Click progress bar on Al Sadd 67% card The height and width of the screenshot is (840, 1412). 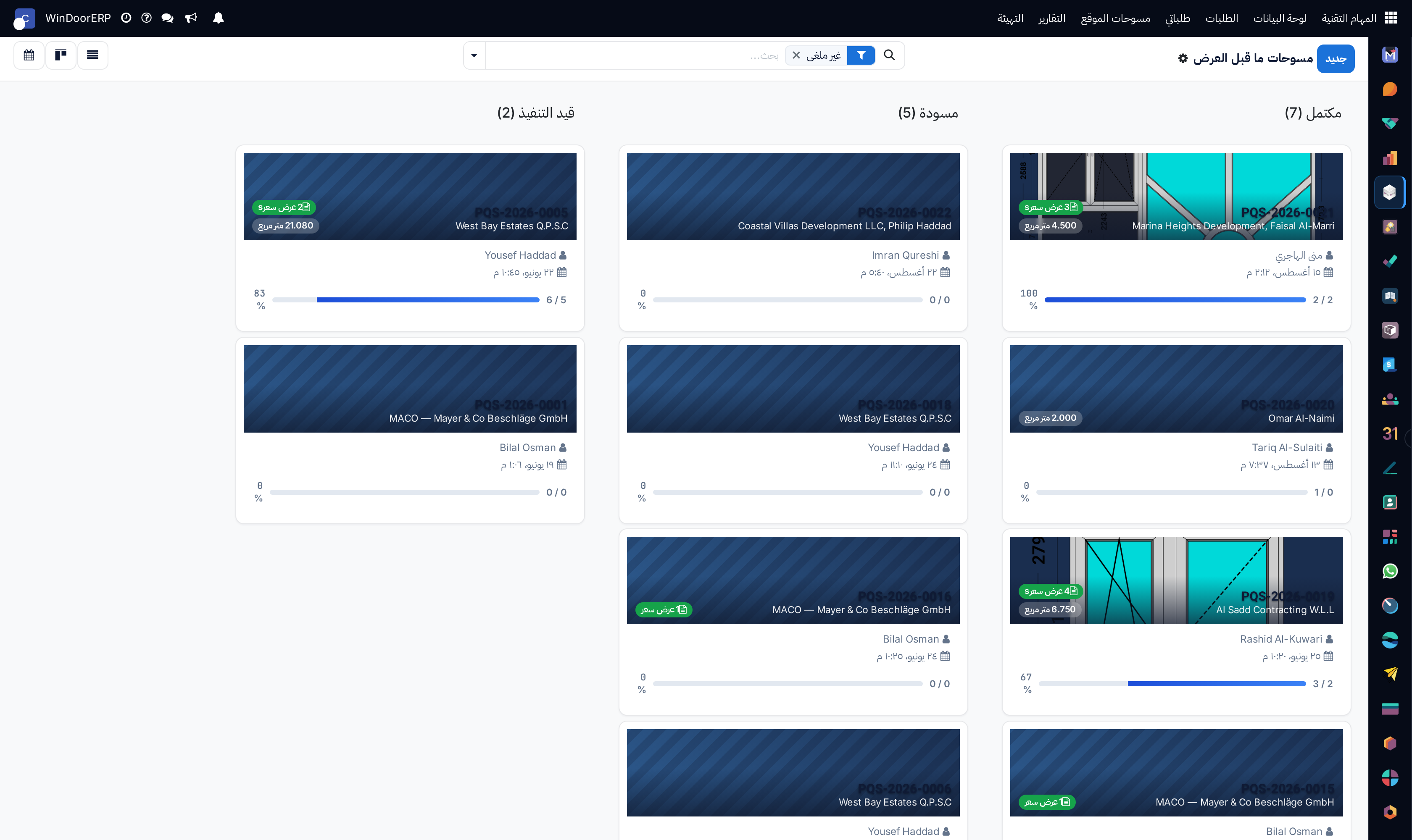point(1172,684)
